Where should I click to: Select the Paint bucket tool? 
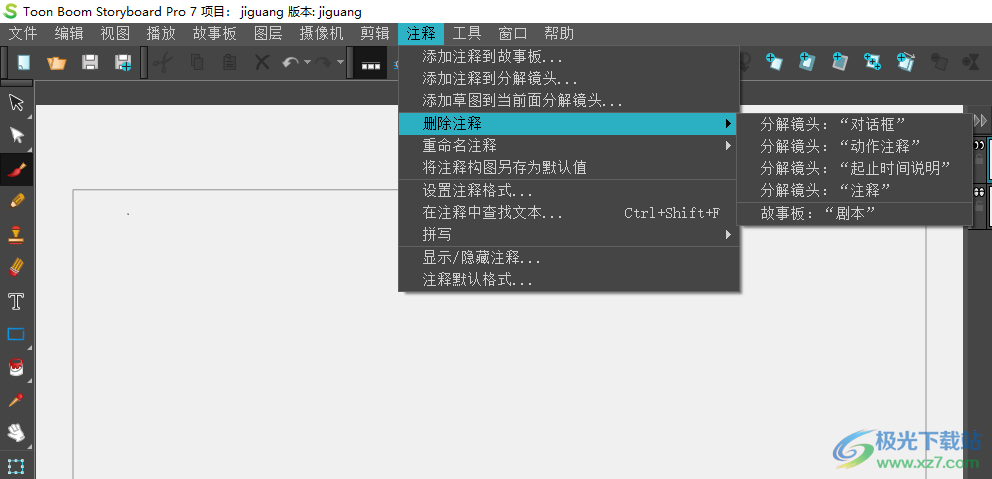(x=16, y=366)
